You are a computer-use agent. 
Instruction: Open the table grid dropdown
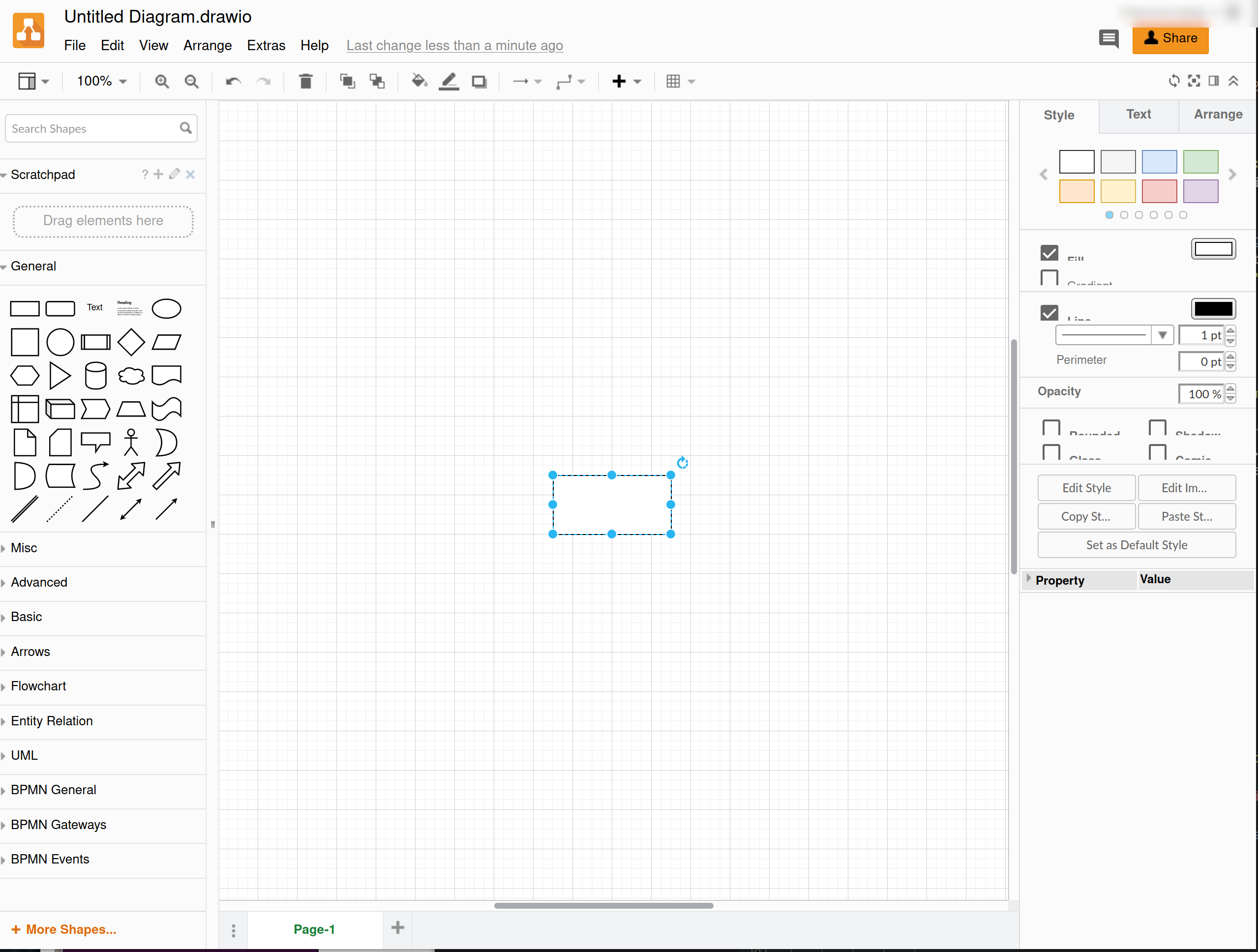coord(681,81)
